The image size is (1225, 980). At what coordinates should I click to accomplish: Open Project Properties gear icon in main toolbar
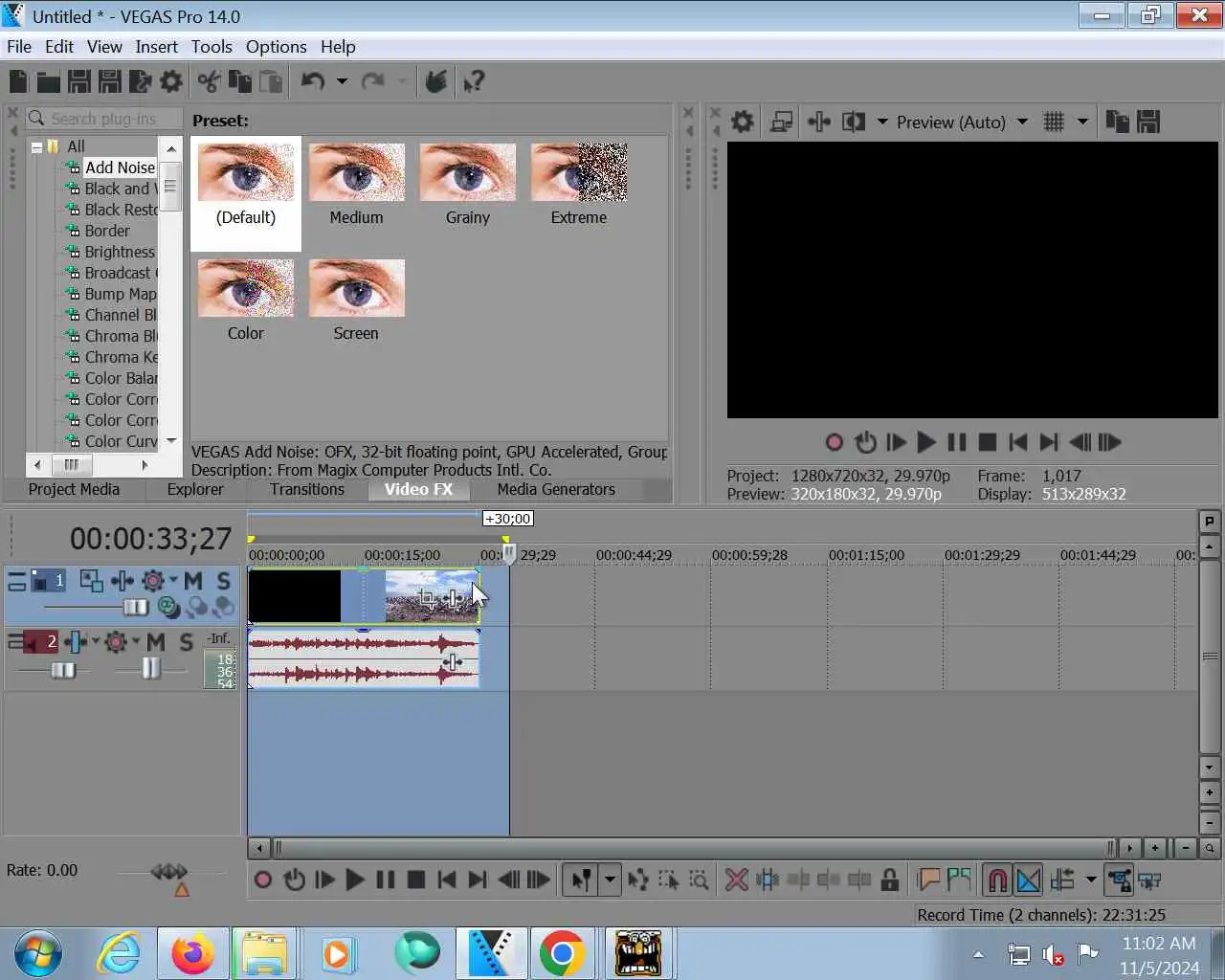(170, 81)
